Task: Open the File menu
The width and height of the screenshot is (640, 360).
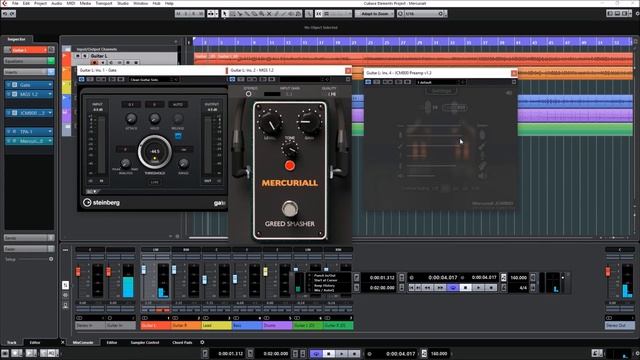Action: pos(15,3)
